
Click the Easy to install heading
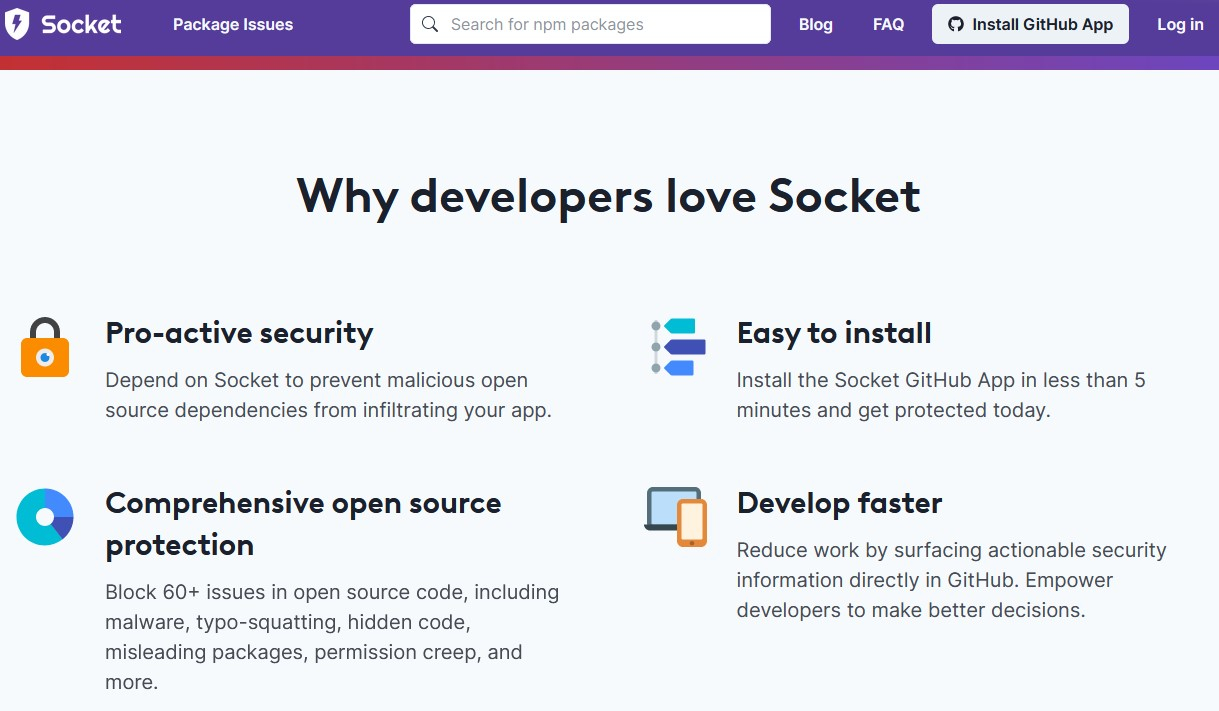coord(834,333)
